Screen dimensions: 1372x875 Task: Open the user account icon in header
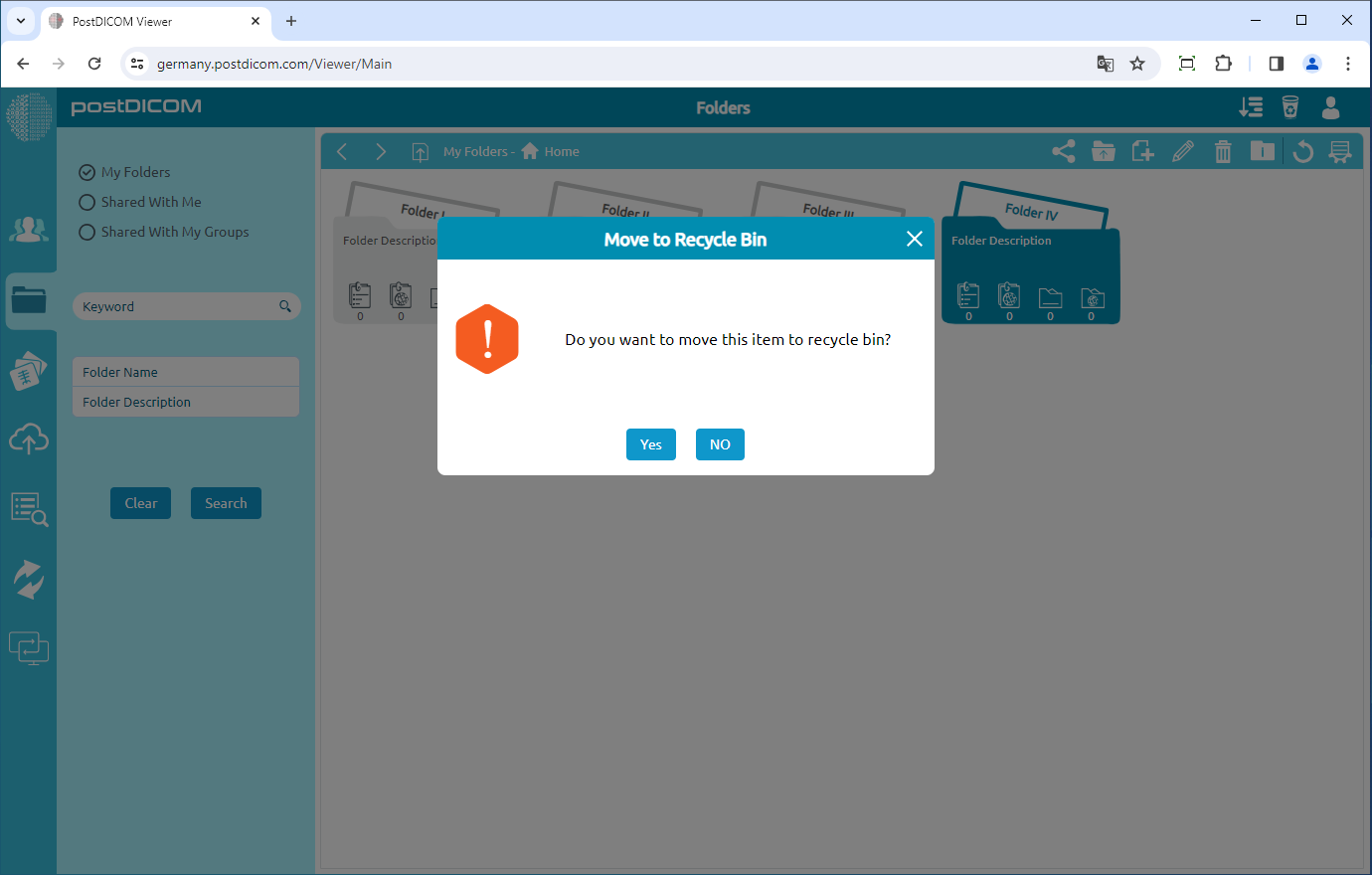pyautogui.click(x=1330, y=107)
